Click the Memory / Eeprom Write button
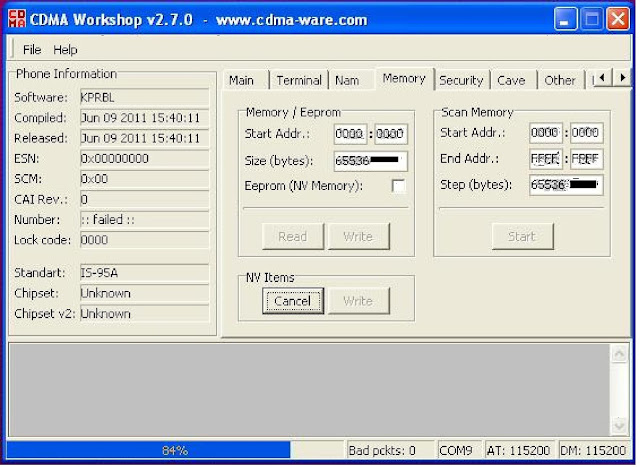This screenshot has height=467, width=640. [358, 236]
